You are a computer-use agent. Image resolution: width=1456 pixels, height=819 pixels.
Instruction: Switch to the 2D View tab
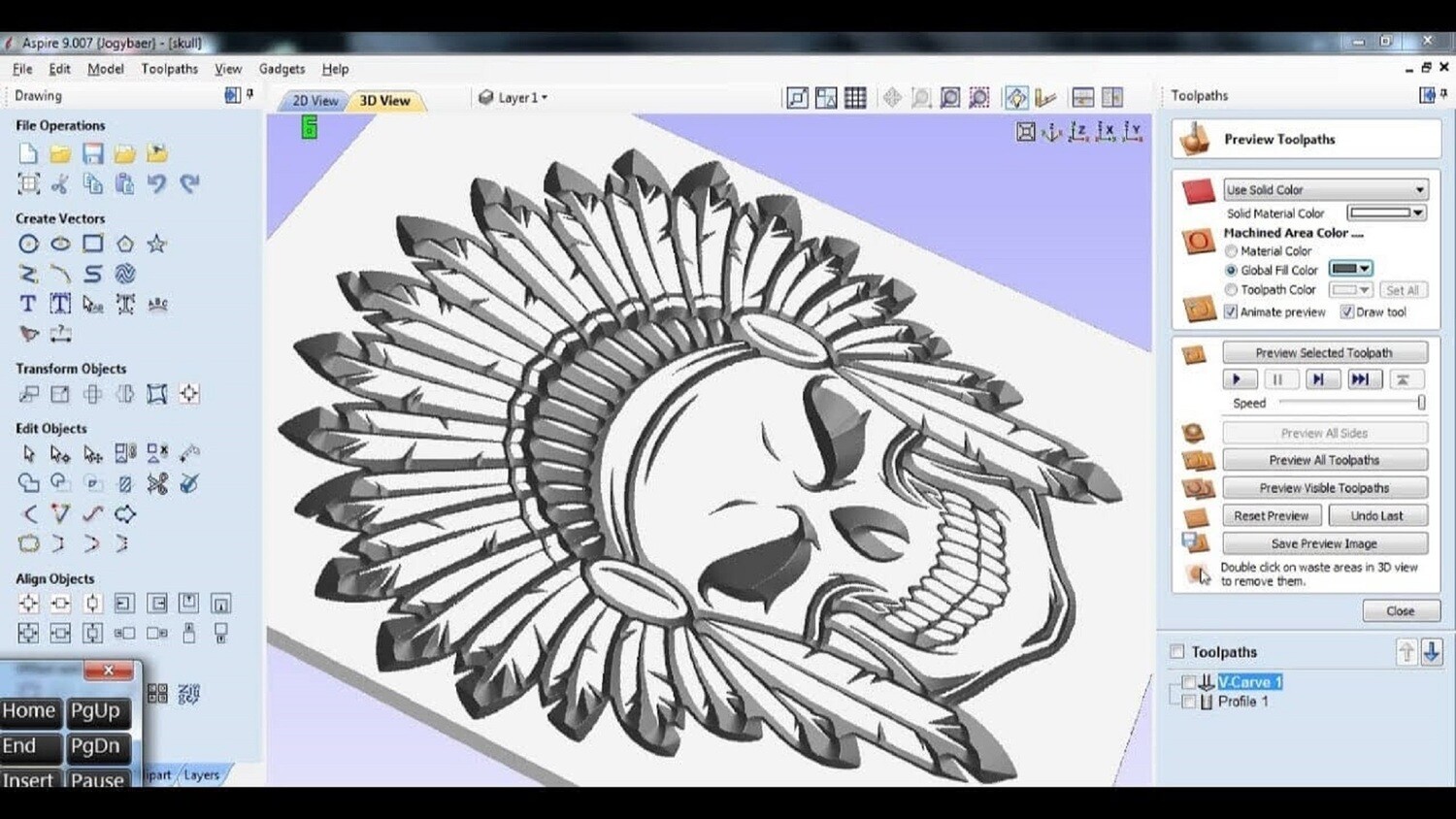point(314,101)
